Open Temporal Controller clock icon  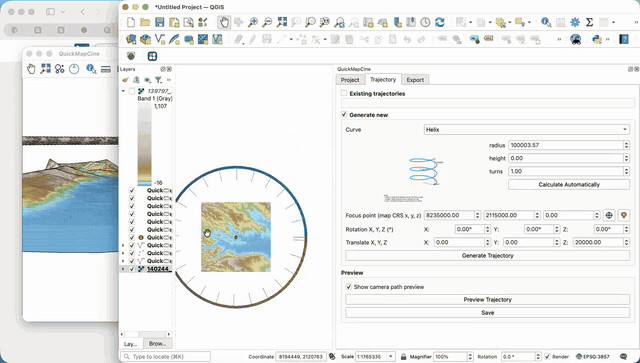(x=425, y=22)
